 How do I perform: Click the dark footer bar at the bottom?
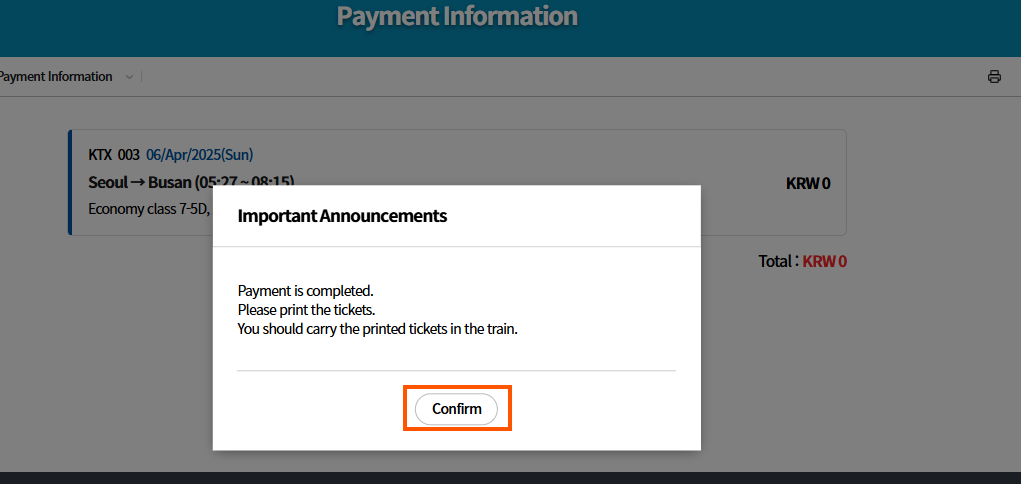(510, 478)
